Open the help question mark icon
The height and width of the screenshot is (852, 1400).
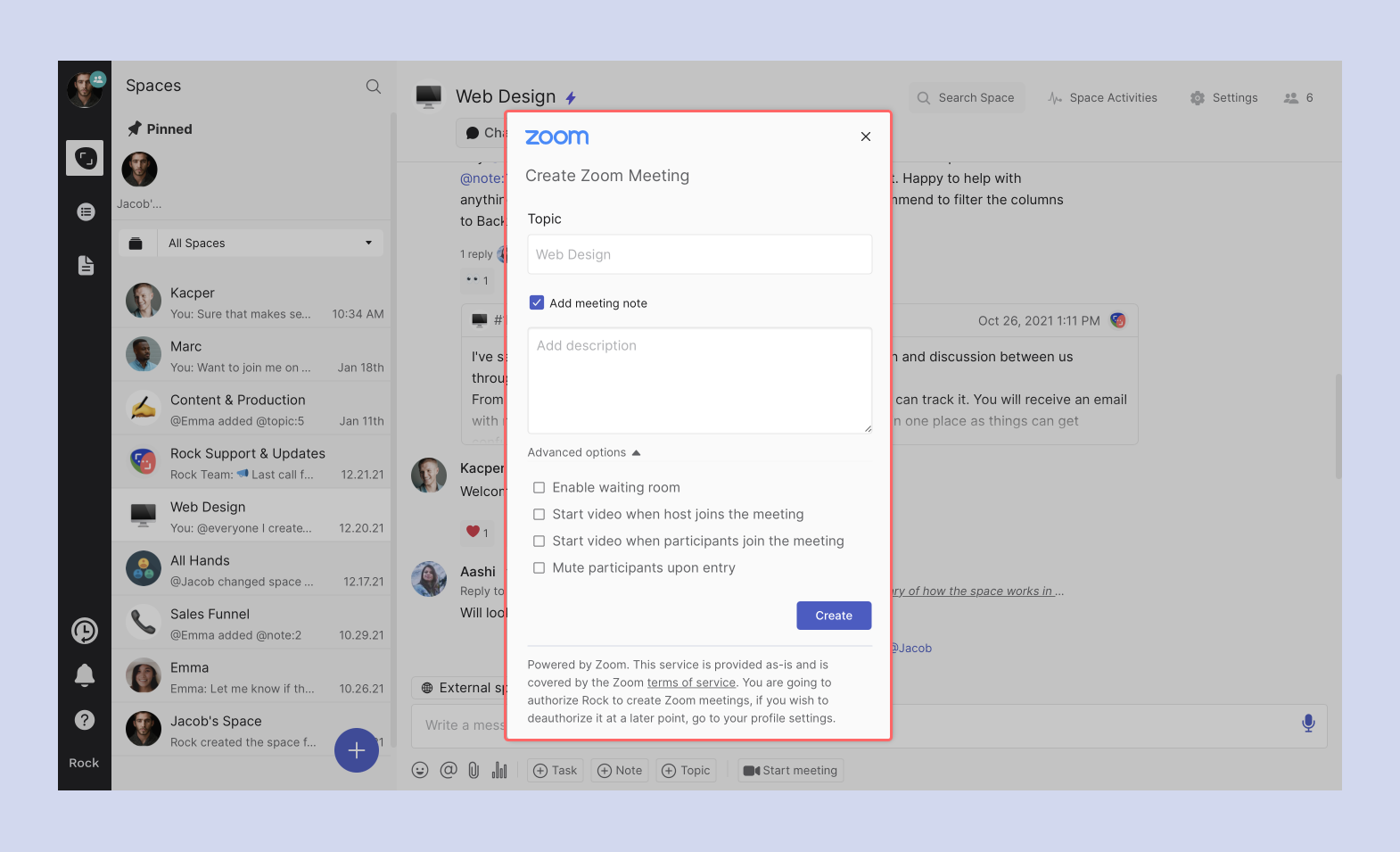click(85, 720)
